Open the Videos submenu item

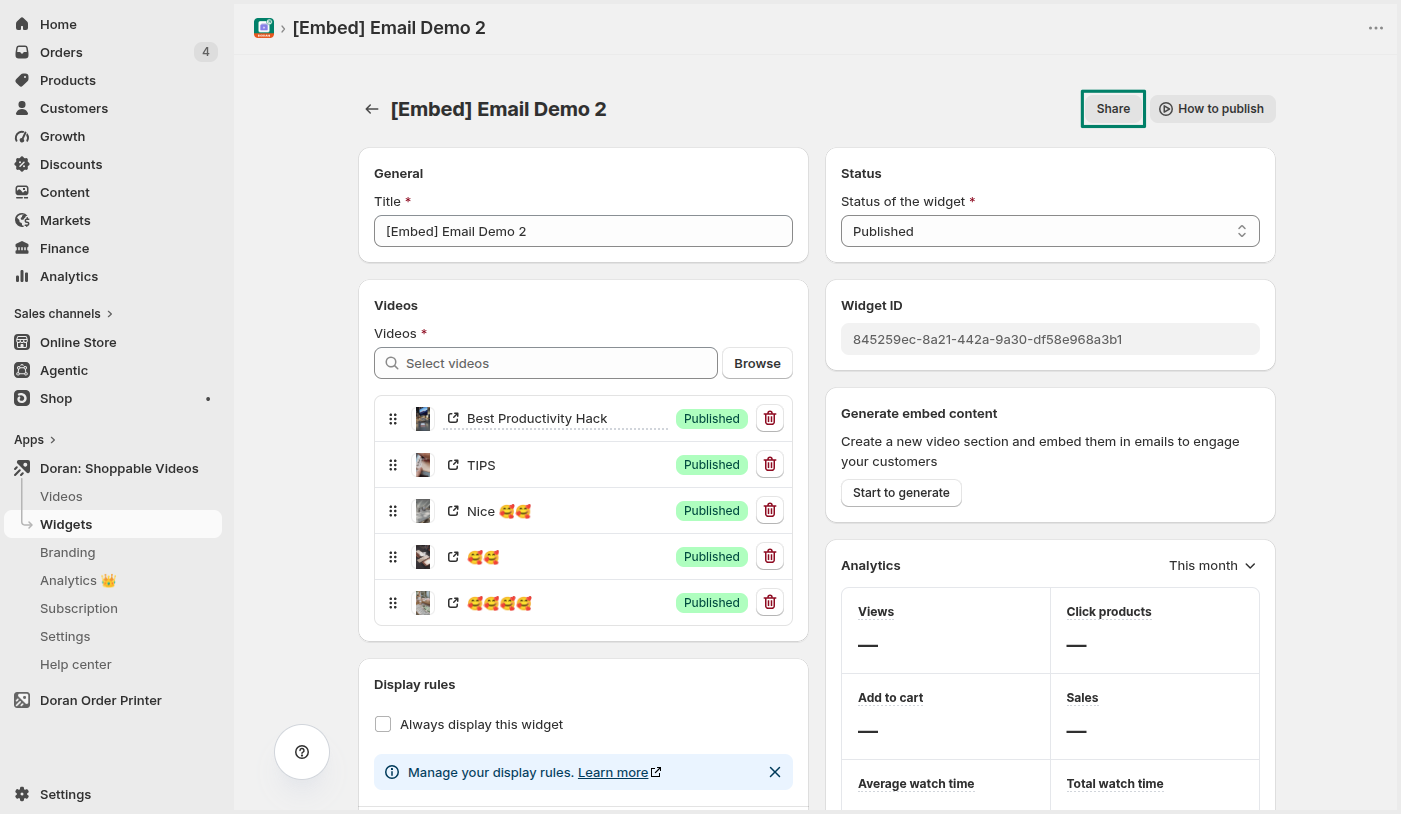coord(61,496)
